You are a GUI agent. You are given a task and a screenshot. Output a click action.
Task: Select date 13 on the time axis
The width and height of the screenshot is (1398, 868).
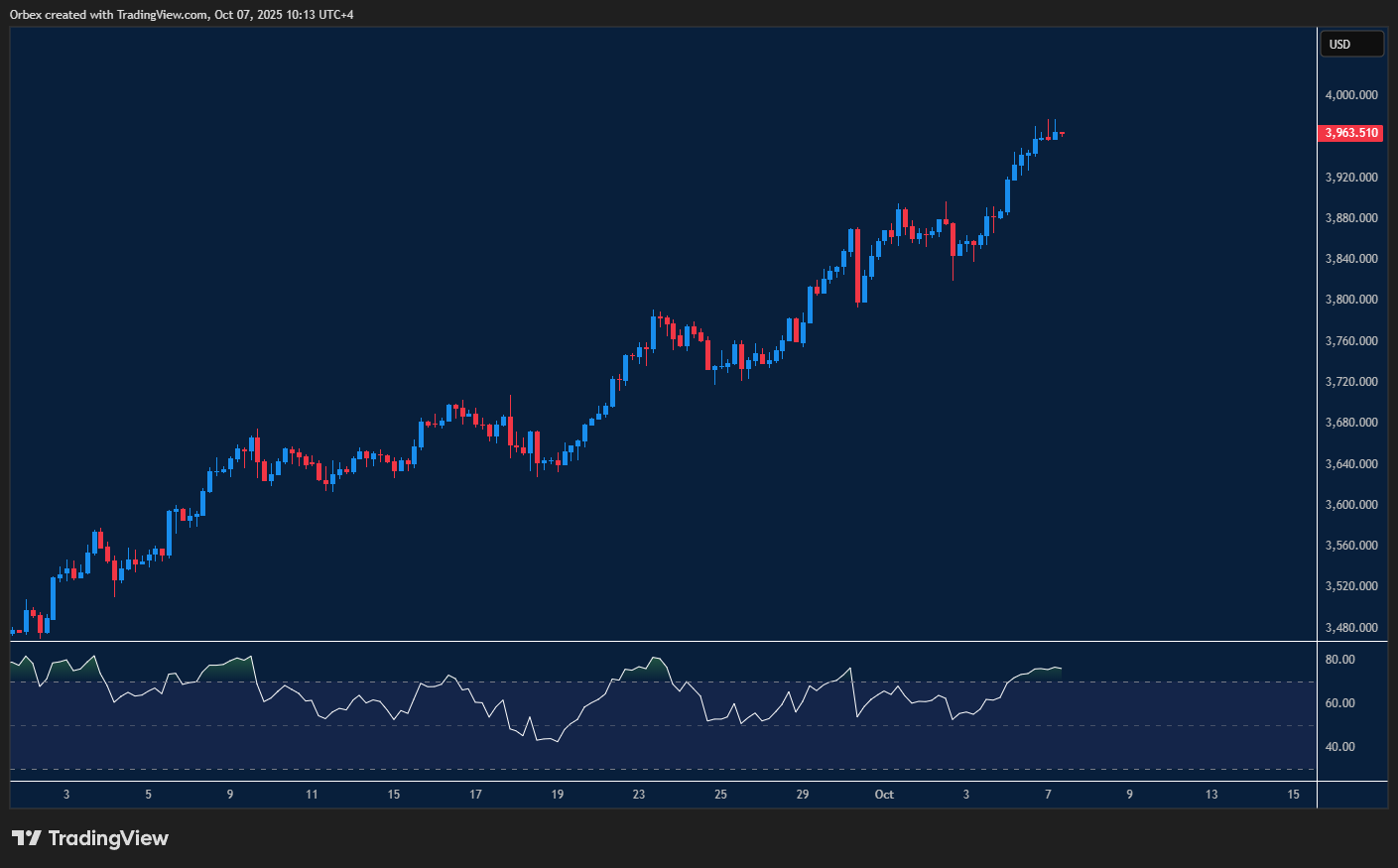pyautogui.click(x=1211, y=795)
